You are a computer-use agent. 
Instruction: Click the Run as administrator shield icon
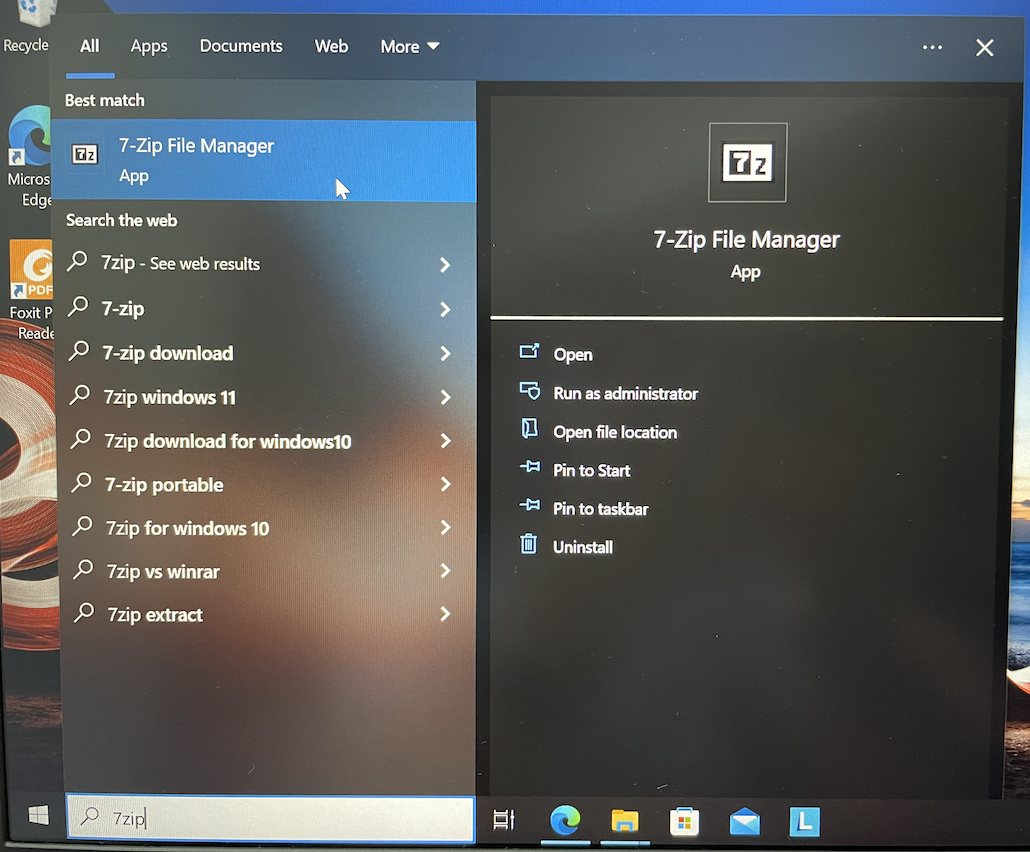(x=529, y=392)
